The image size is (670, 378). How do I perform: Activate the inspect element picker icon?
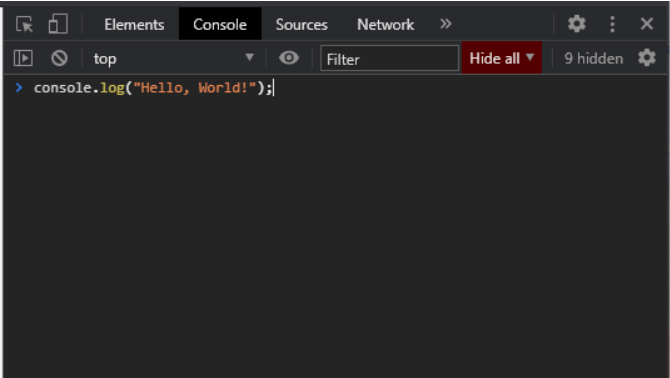click(x=24, y=24)
